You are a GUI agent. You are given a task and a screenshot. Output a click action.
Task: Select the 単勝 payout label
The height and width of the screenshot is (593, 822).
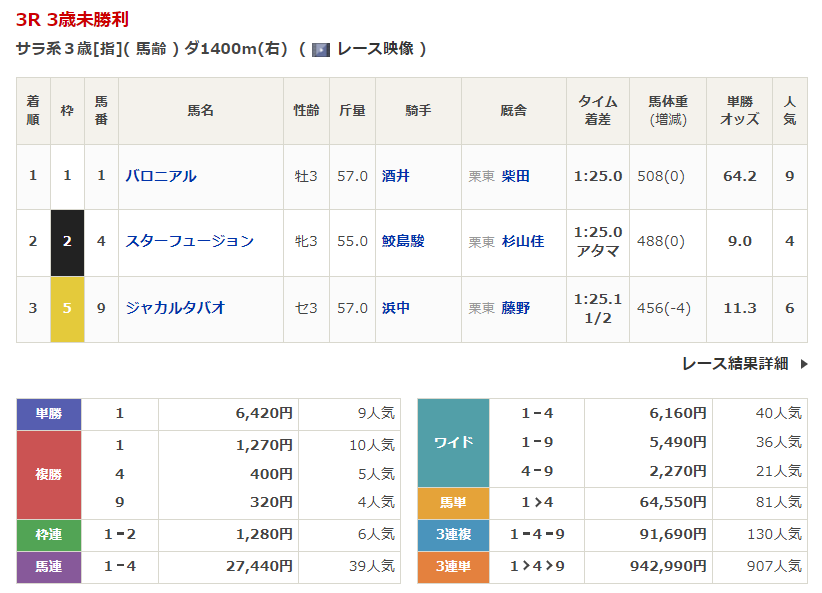pyautogui.click(x=49, y=413)
